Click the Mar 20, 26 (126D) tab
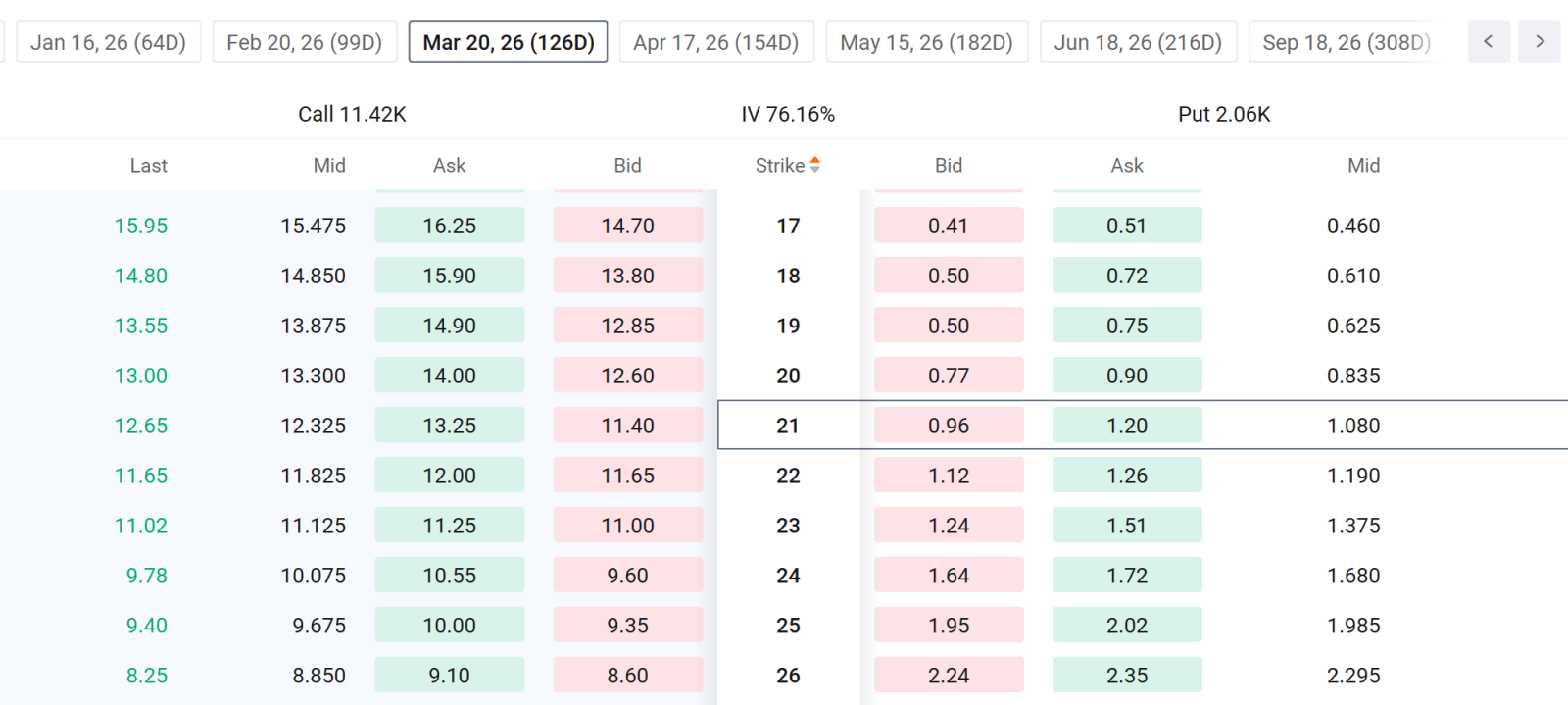This screenshot has width=1568, height=705. (x=509, y=42)
